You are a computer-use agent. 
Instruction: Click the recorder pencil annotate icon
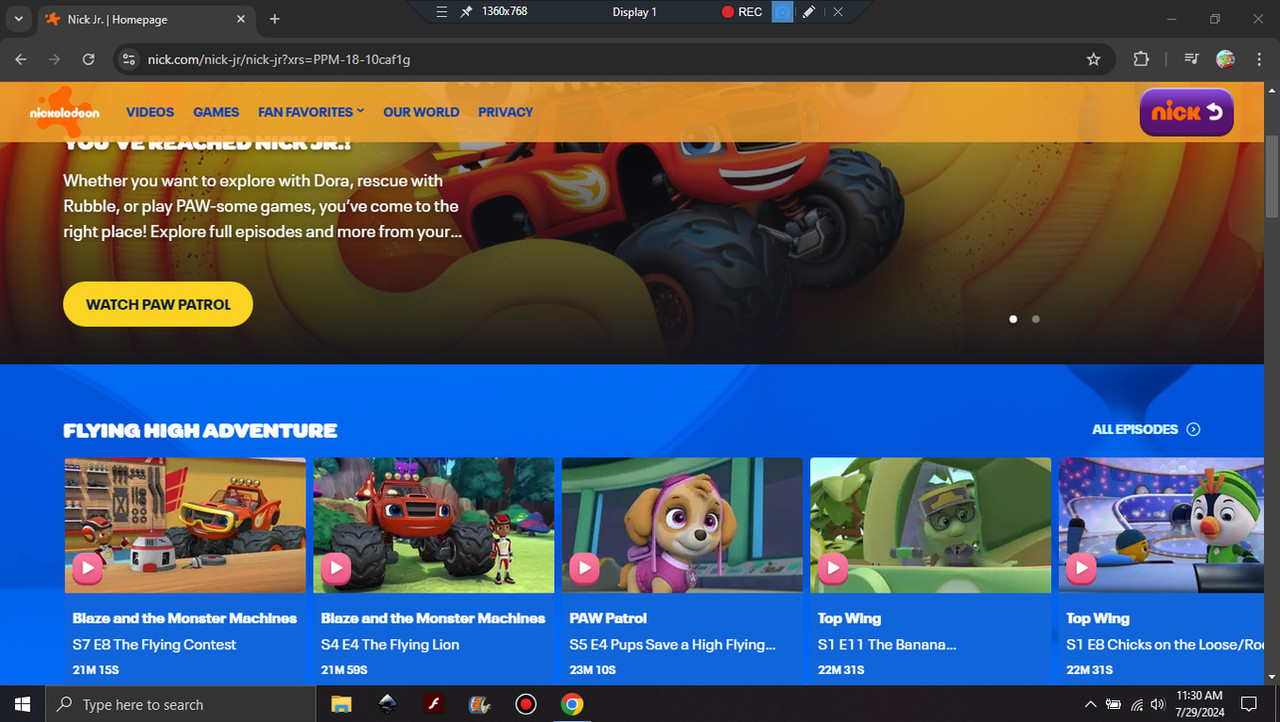tap(809, 12)
